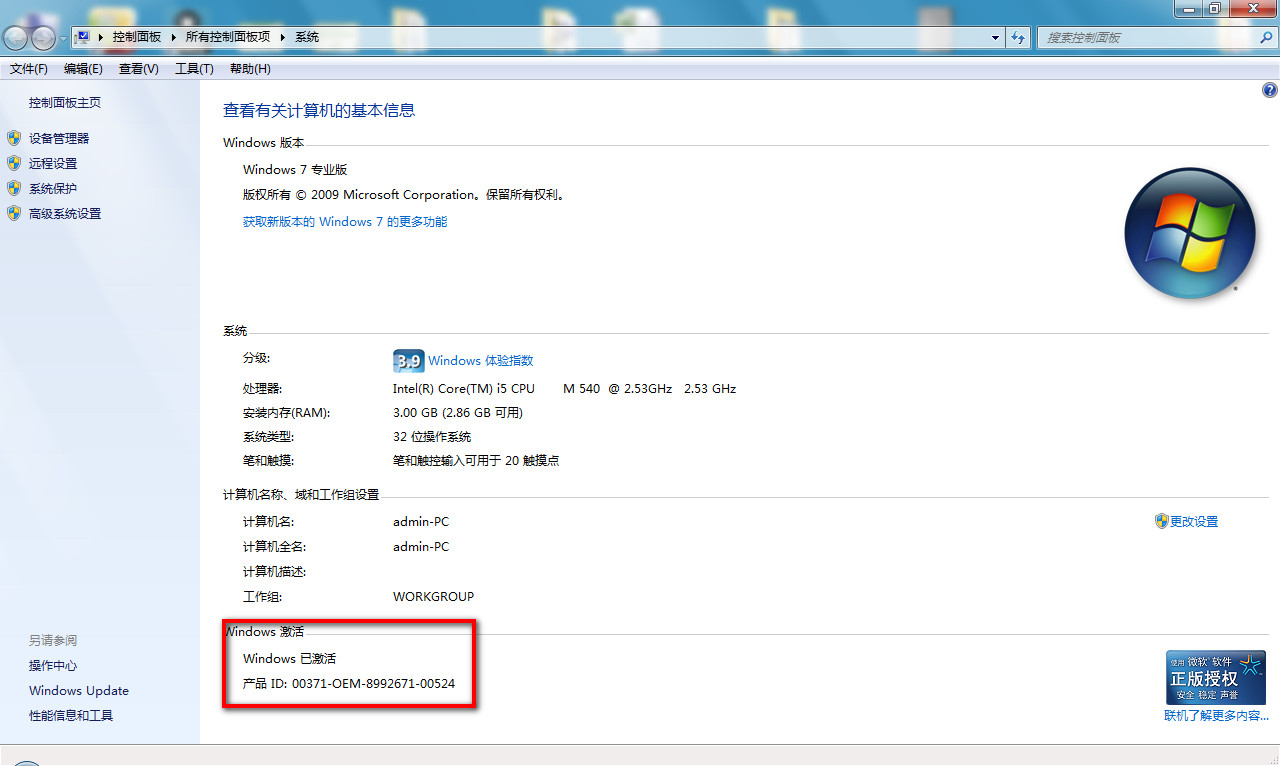This screenshot has height=766, width=1280.
Task: Open 高级系统设置 link
Action: 65,214
